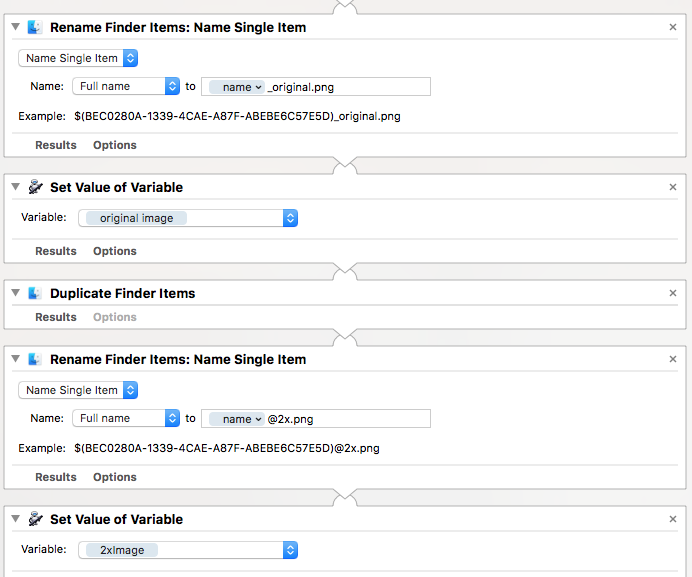Open Full name dropdown in the @2x.png action

coord(126,418)
